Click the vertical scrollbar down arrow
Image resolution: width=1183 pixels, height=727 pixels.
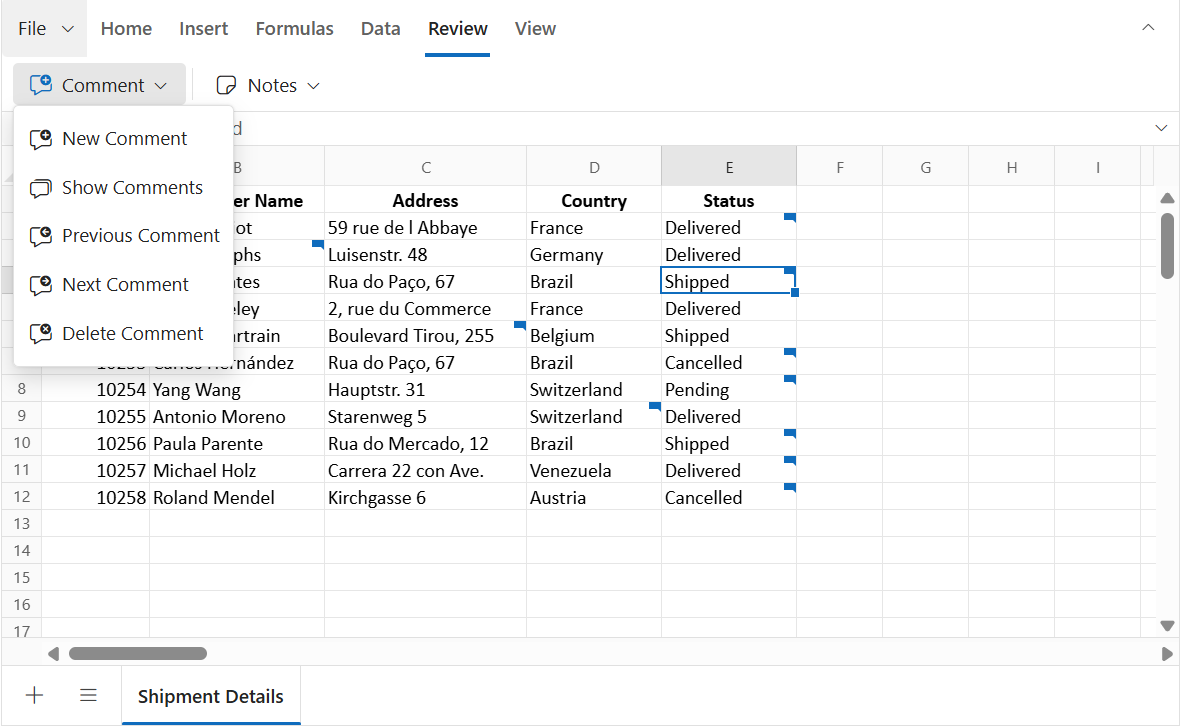pos(1167,626)
